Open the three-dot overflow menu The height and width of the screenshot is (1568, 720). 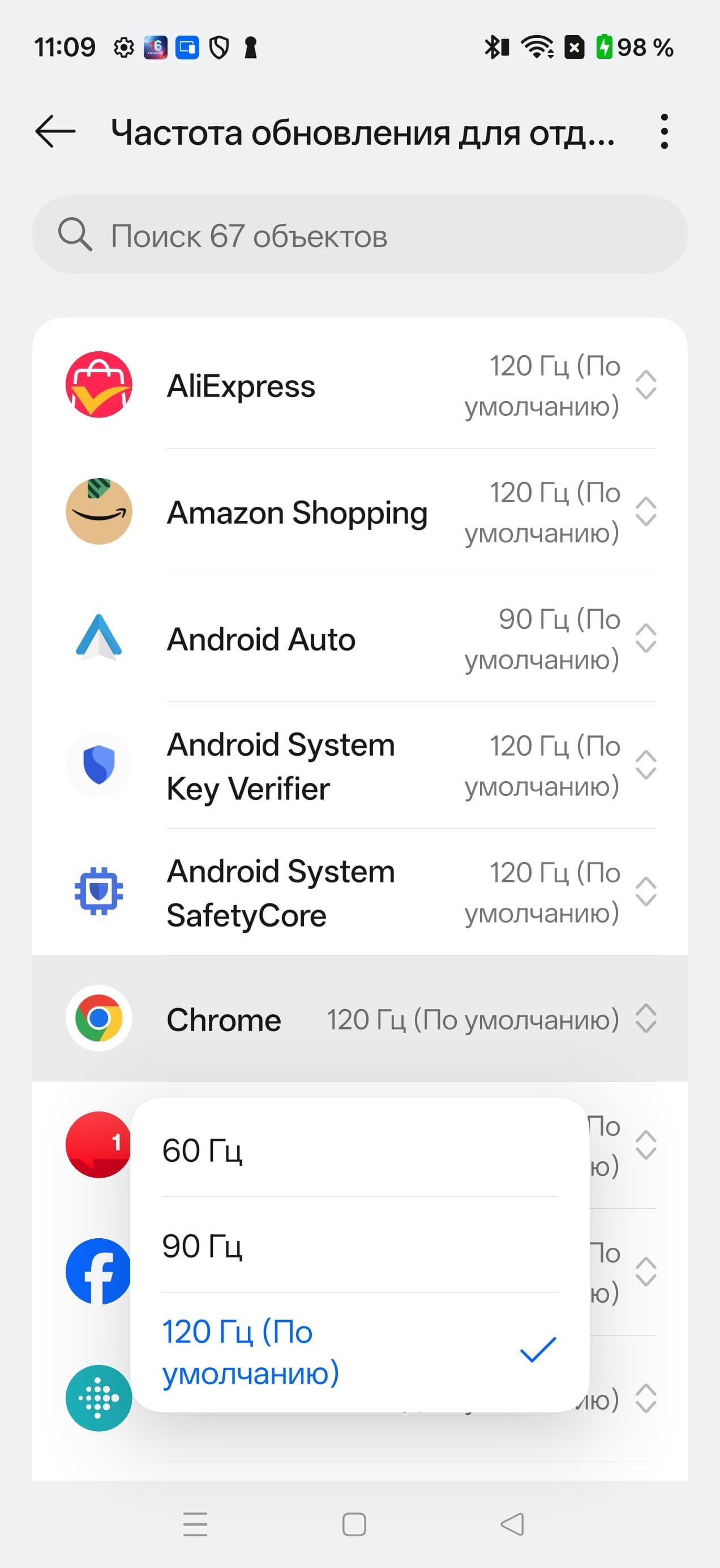pos(664,131)
